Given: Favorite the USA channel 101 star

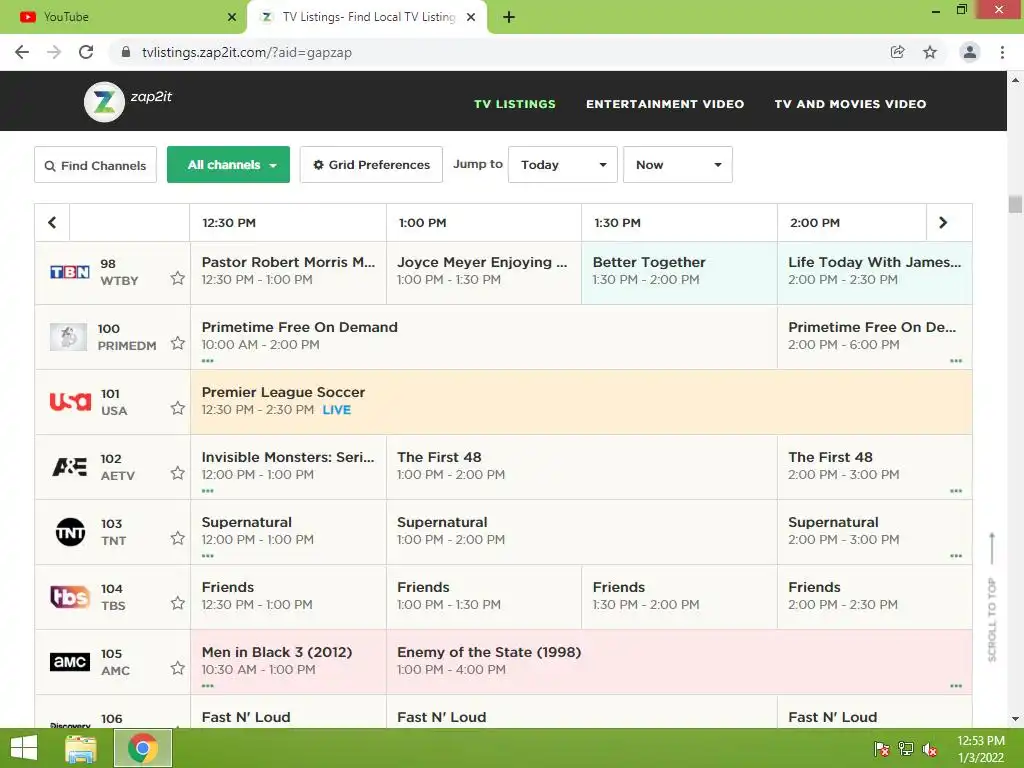Looking at the screenshot, I should click(x=178, y=408).
